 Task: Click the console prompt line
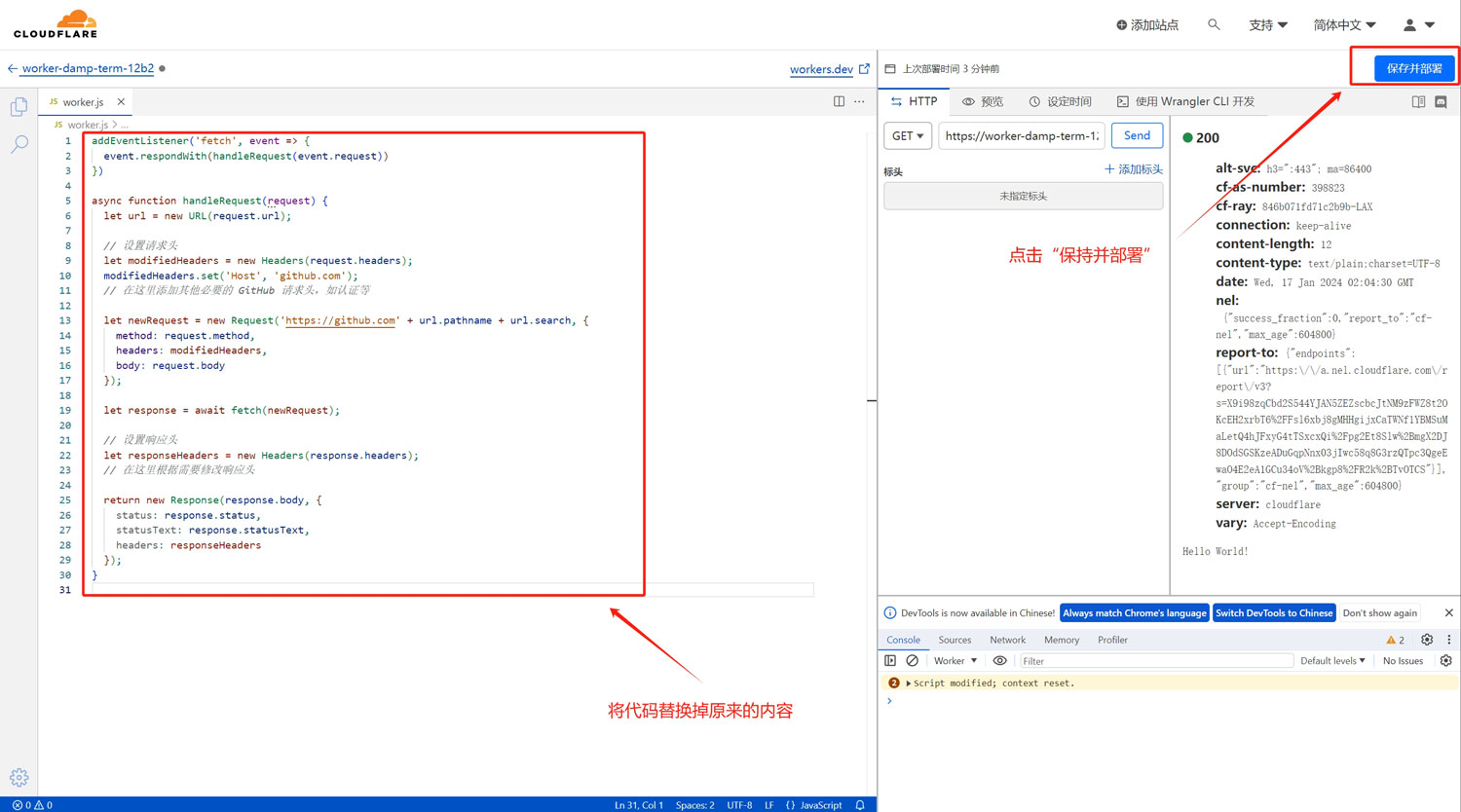click(1169, 701)
